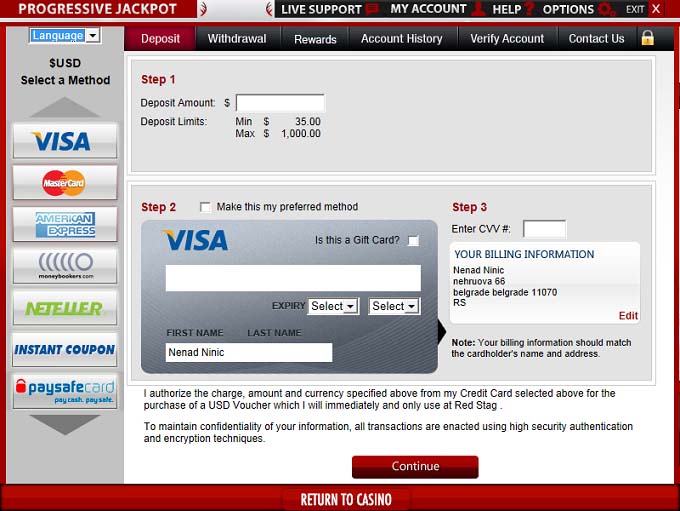Select Neteller deposit method
This screenshot has height=511, width=680.
tap(64, 308)
